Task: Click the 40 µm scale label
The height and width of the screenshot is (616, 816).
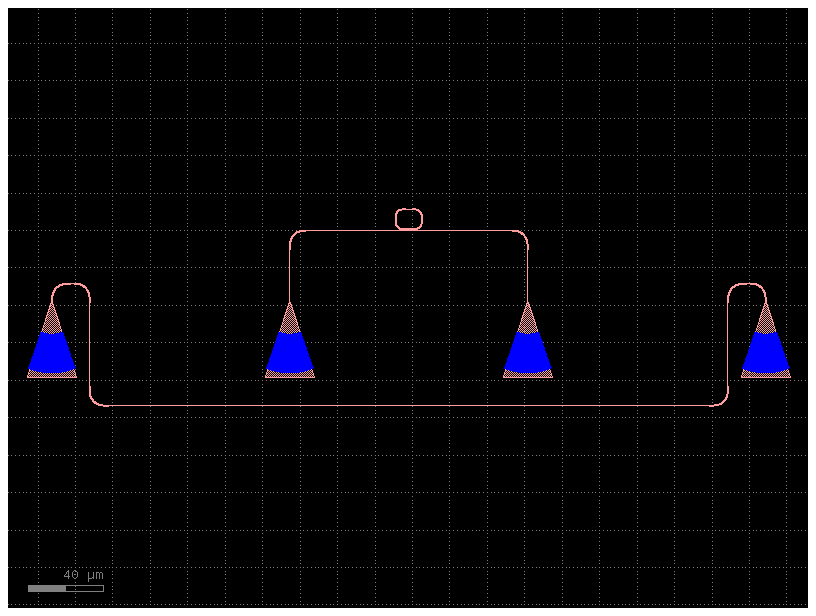Action: [x=83, y=575]
